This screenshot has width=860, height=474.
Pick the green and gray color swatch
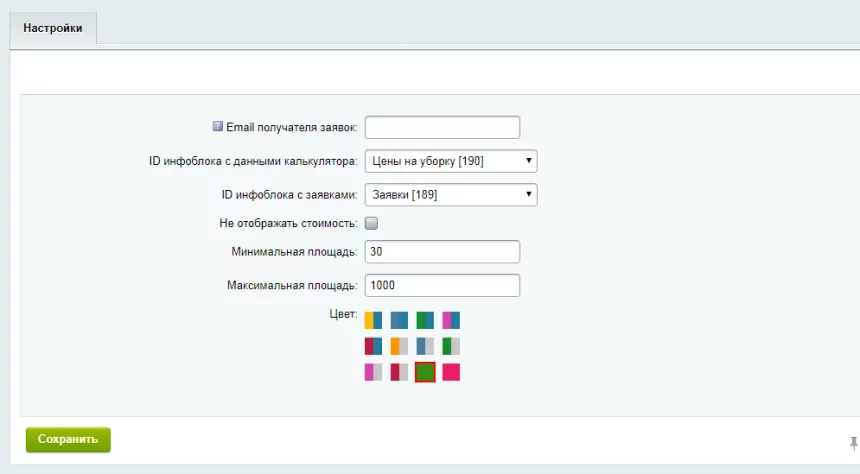[451, 346]
